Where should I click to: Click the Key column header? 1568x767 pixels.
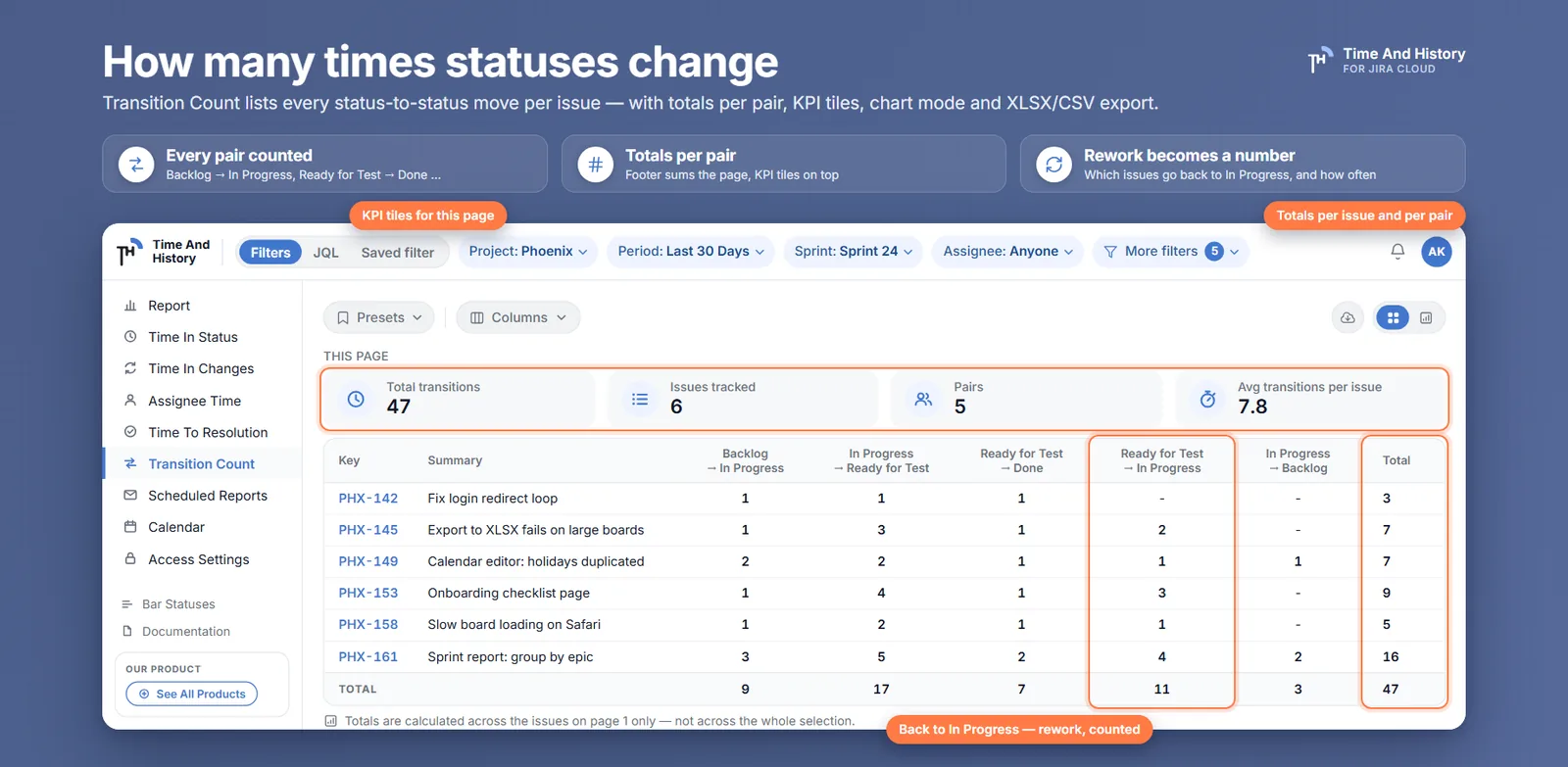click(349, 460)
